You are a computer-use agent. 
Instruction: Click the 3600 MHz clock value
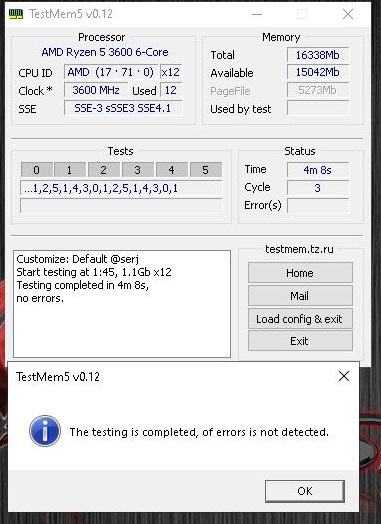pos(96,90)
